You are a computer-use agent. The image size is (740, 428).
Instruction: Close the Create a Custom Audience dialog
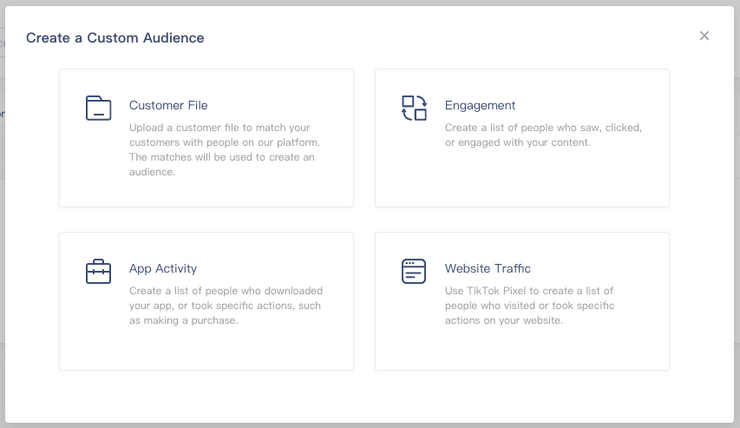coord(704,36)
